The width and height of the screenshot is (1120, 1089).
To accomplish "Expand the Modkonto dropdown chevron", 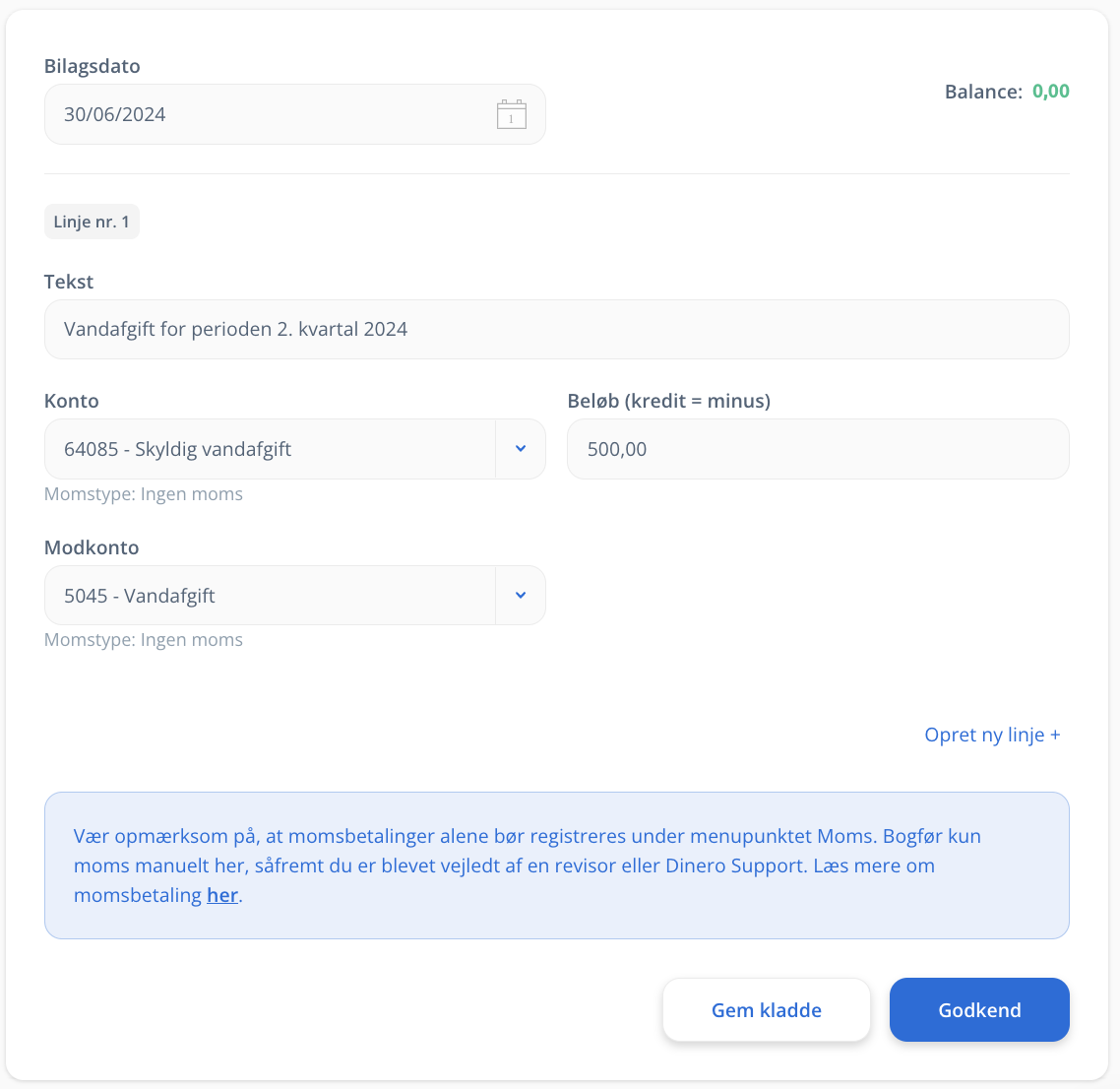I will (x=521, y=596).
